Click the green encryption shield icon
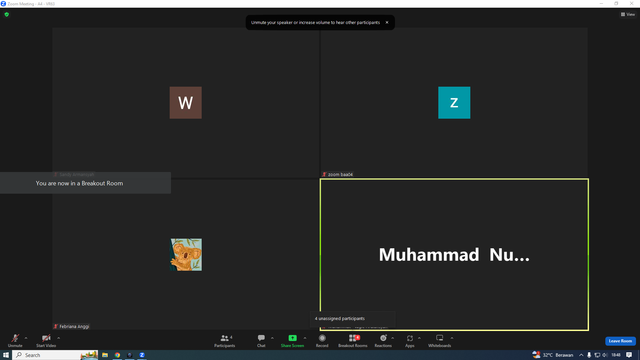Screen dimensions: 640x360 [x=7, y=14]
